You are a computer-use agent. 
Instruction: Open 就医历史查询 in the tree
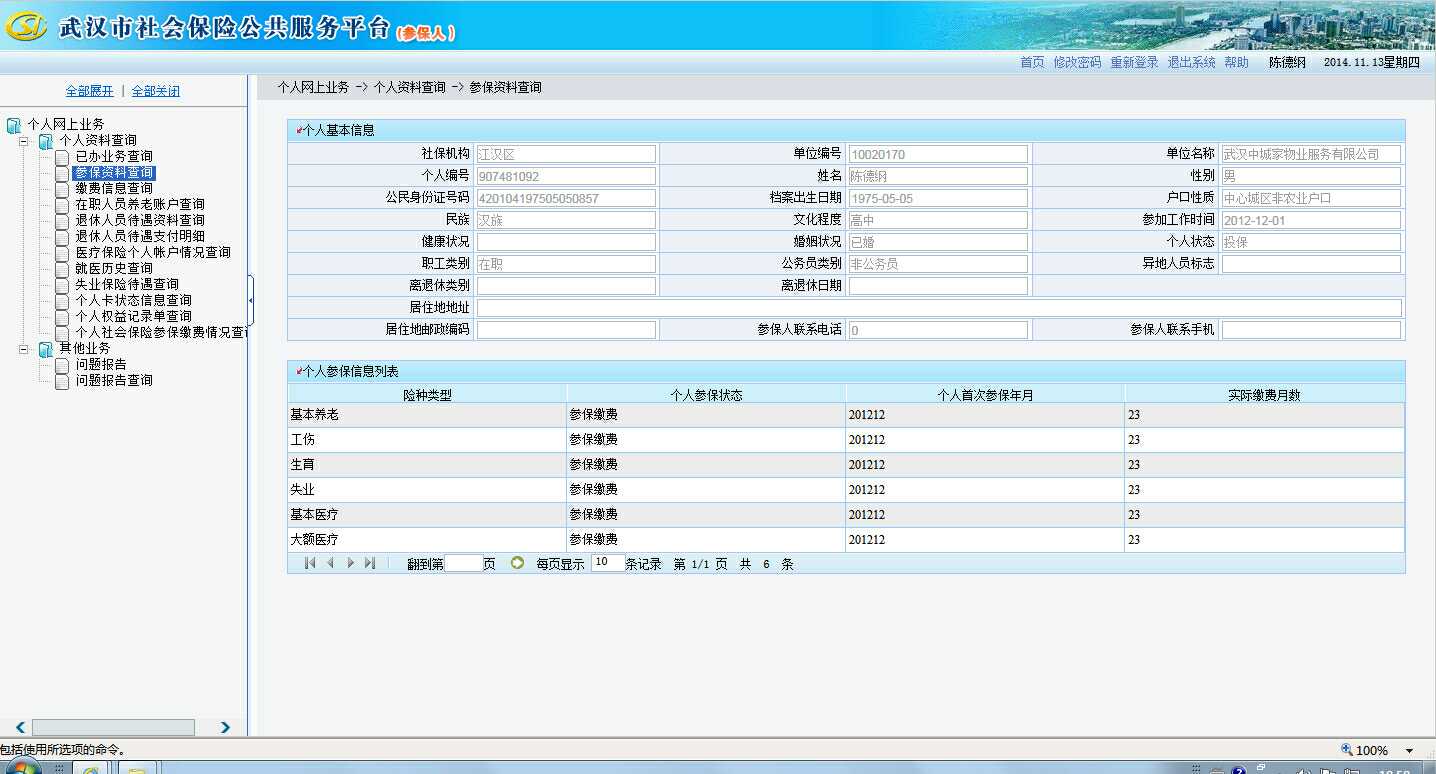click(x=114, y=268)
